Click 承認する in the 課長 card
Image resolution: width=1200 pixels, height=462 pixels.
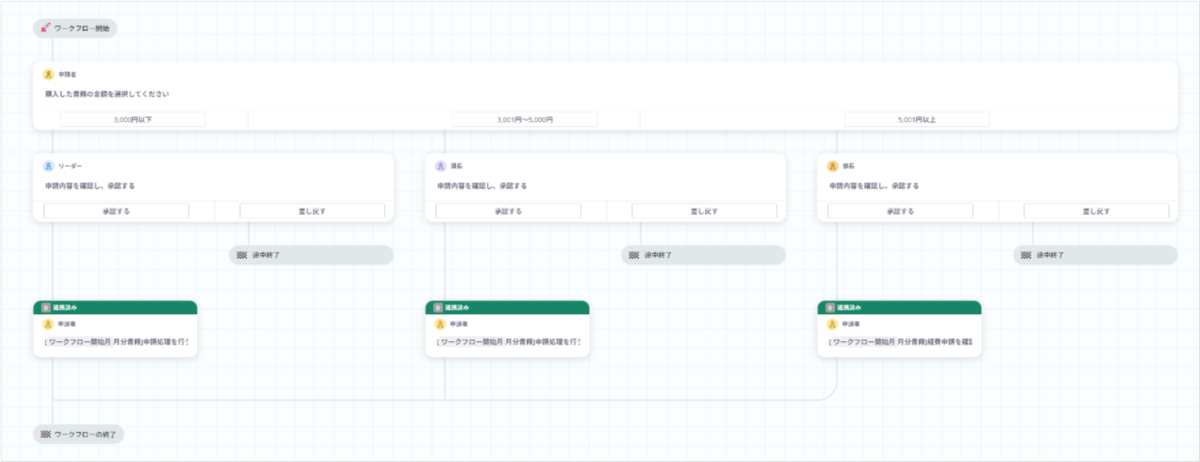pyautogui.click(x=508, y=212)
